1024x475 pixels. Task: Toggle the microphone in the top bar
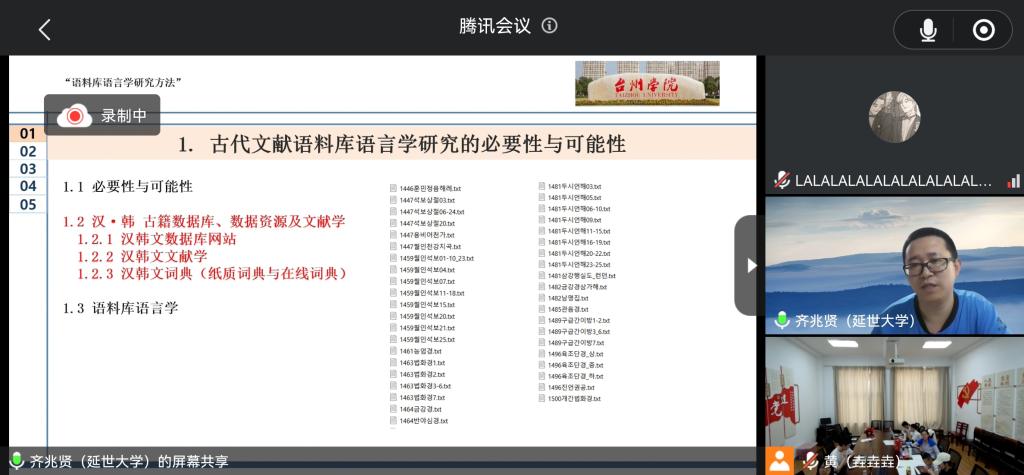pyautogui.click(x=928, y=31)
